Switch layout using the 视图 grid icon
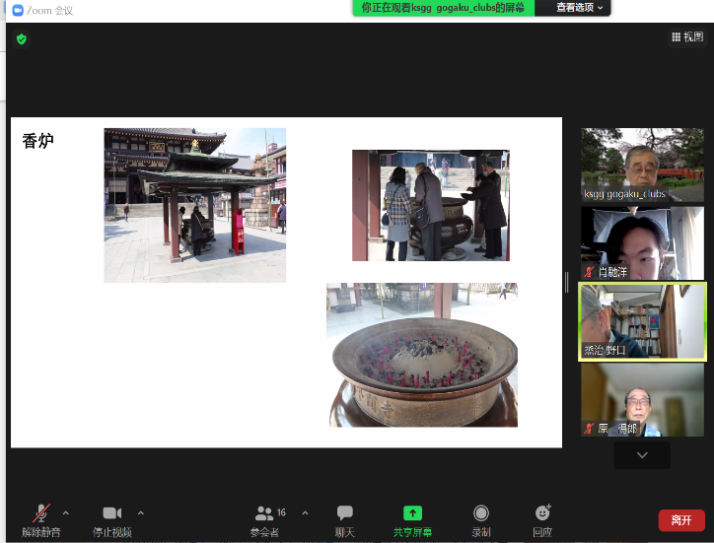The width and height of the screenshot is (714, 543). (676, 37)
